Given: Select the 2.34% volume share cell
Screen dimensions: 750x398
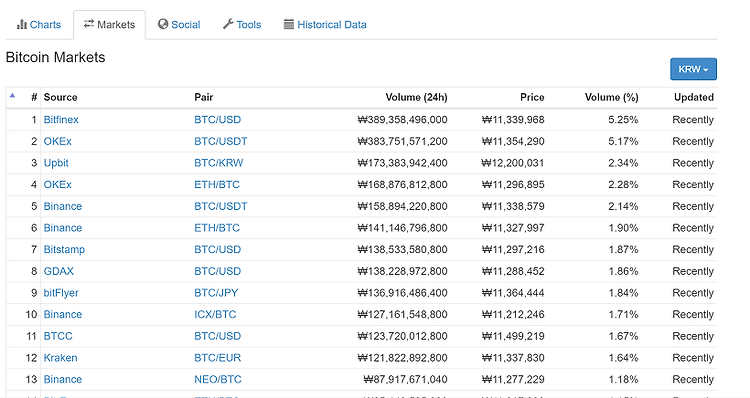Looking at the screenshot, I should [623, 163].
